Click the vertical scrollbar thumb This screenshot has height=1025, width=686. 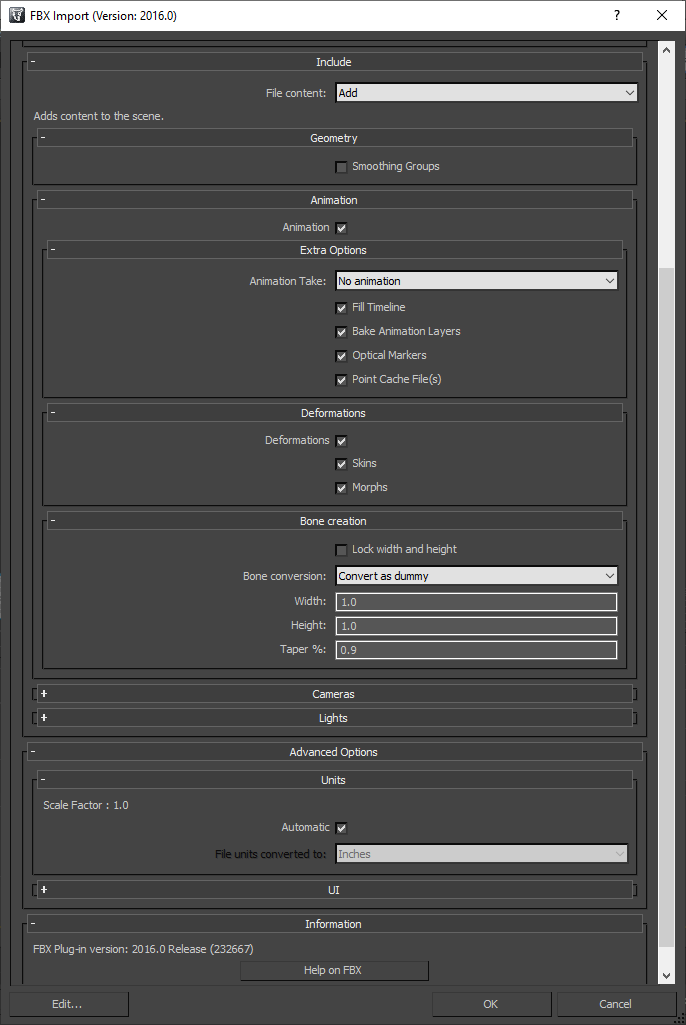666,608
